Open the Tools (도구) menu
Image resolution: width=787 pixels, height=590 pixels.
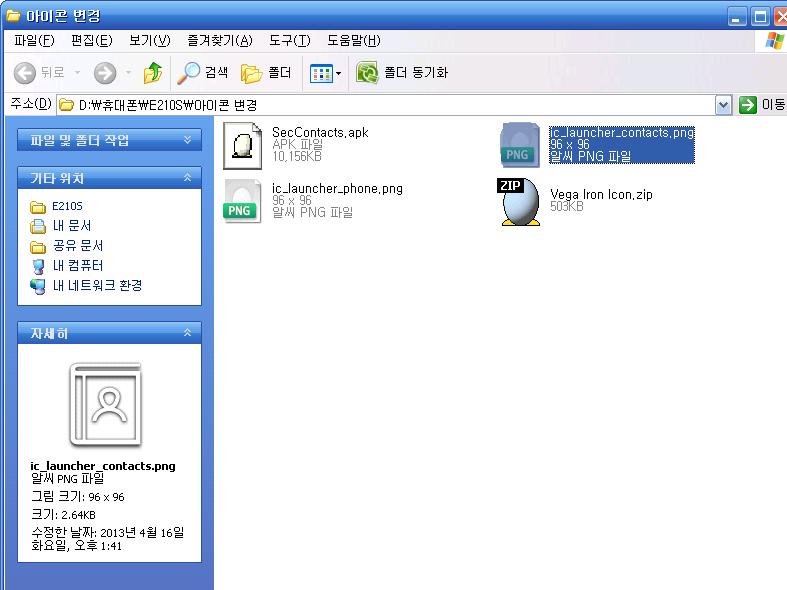point(289,41)
